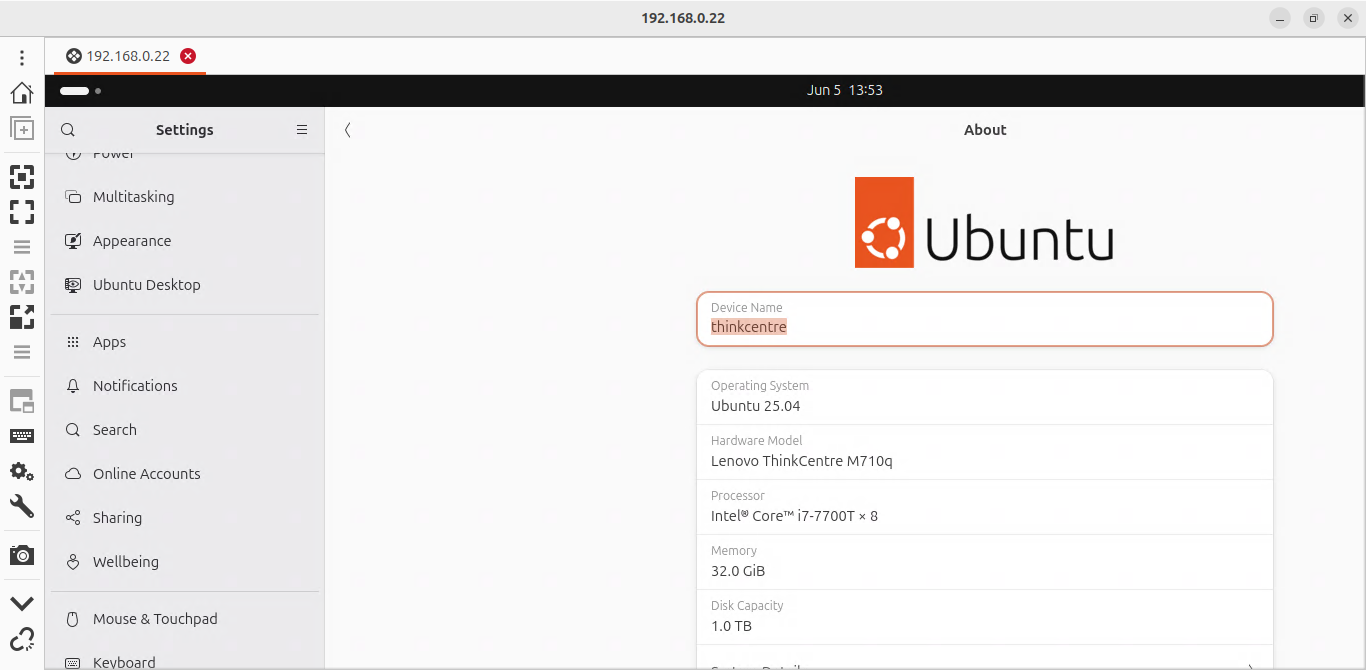This screenshot has height=670, width=1366.
Task: Close the 192.168.0.22 connection tab
Action: coord(188,56)
